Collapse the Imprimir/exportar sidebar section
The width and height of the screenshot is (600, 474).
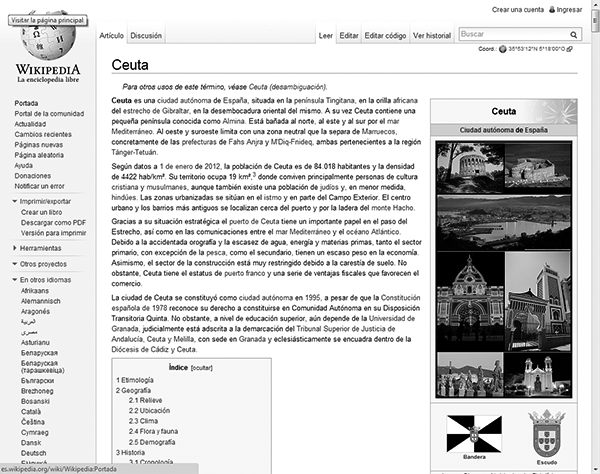tap(44, 201)
